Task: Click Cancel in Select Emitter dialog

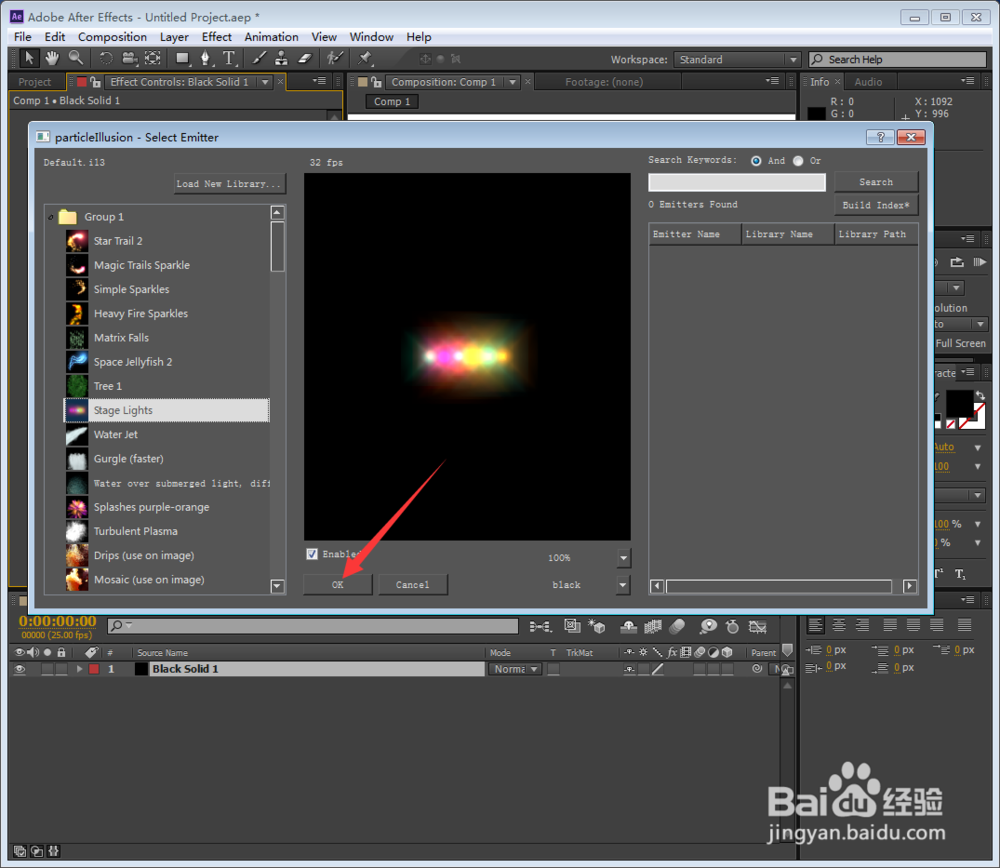Action: [x=413, y=585]
